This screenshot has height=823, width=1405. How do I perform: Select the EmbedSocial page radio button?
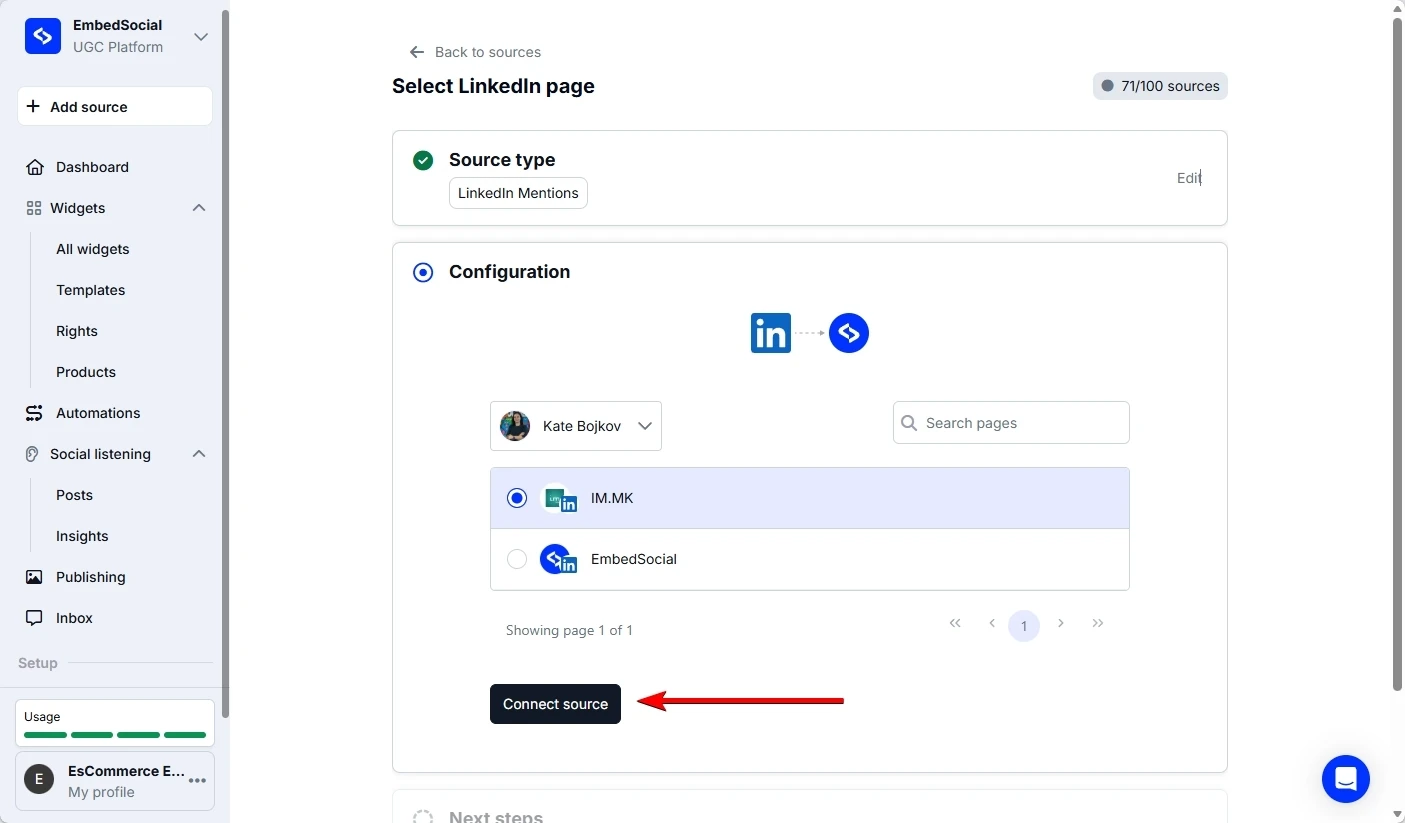517,559
